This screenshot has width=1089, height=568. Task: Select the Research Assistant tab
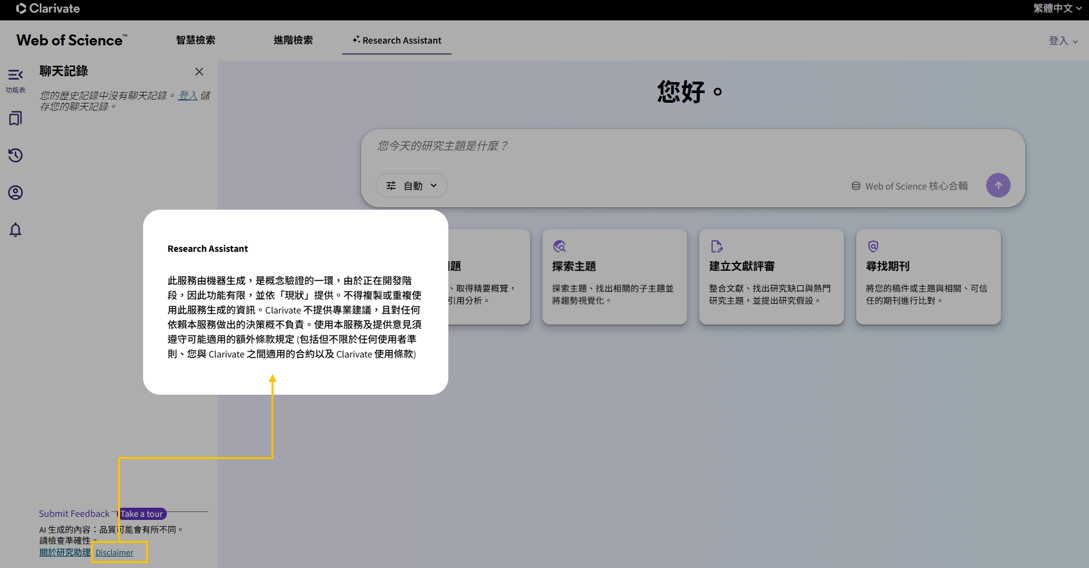397,40
